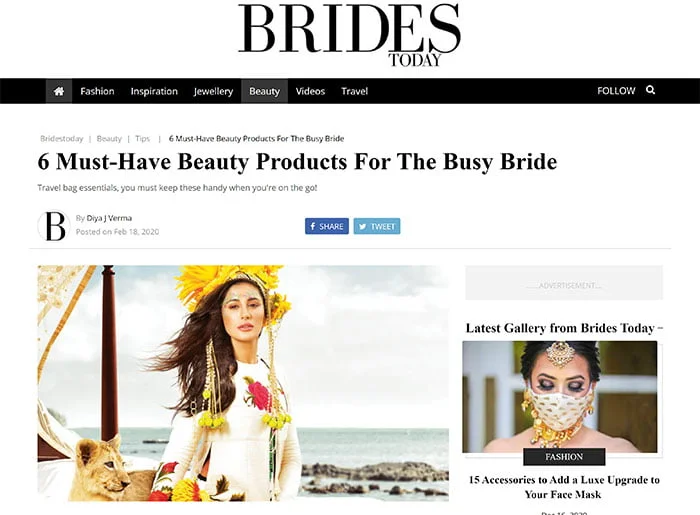Click the FASHION category label on gallery
Viewport: 700px width, 515px height.
[564, 457]
